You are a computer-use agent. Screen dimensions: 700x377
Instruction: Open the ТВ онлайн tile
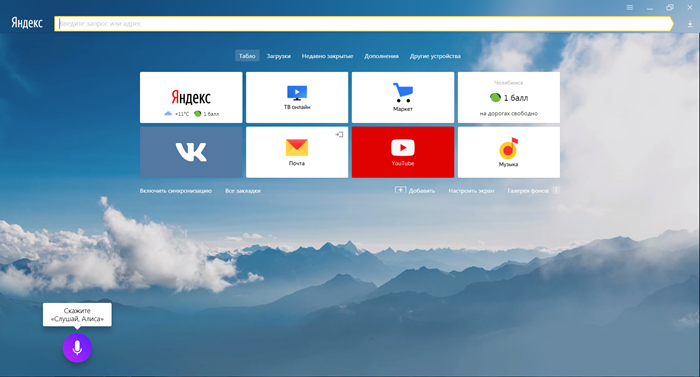point(297,97)
